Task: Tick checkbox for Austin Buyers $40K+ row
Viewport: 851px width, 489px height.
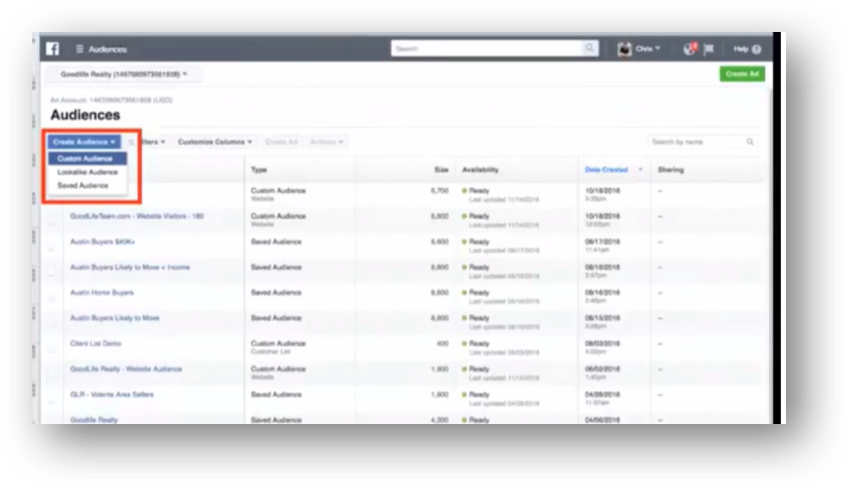Action: (x=52, y=246)
